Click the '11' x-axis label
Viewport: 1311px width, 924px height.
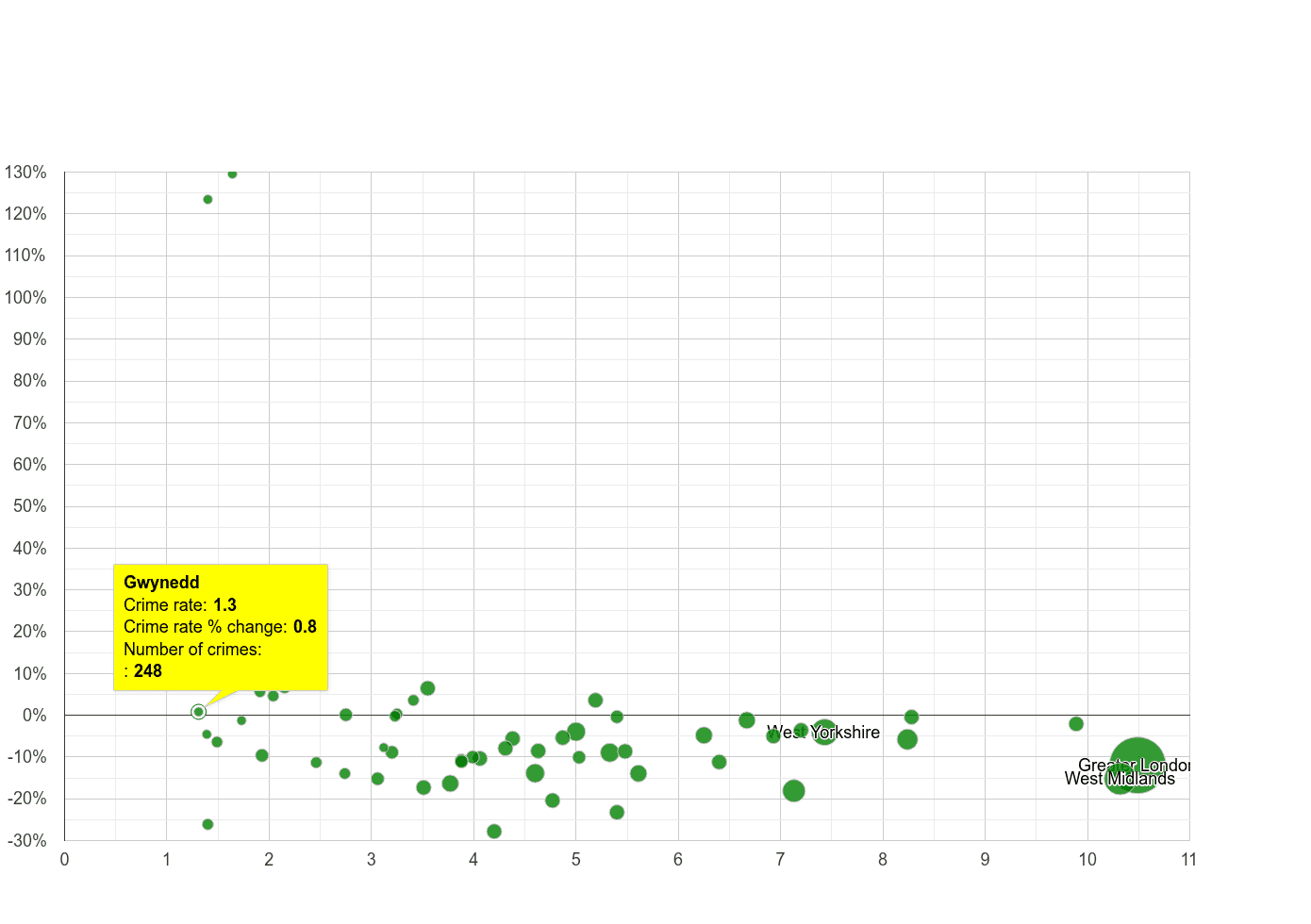[x=1188, y=859]
